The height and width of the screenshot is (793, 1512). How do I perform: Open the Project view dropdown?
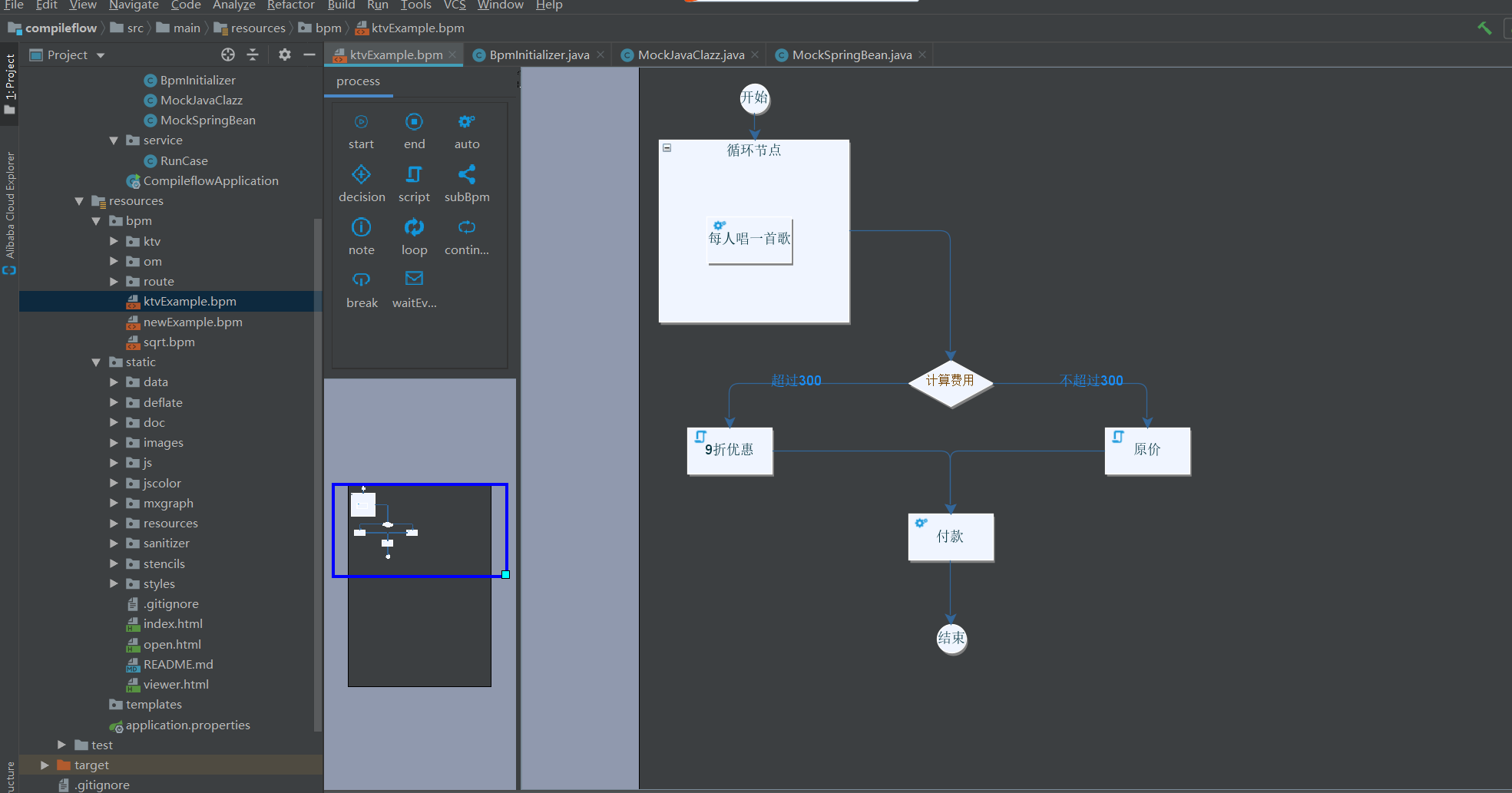(99, 55)
